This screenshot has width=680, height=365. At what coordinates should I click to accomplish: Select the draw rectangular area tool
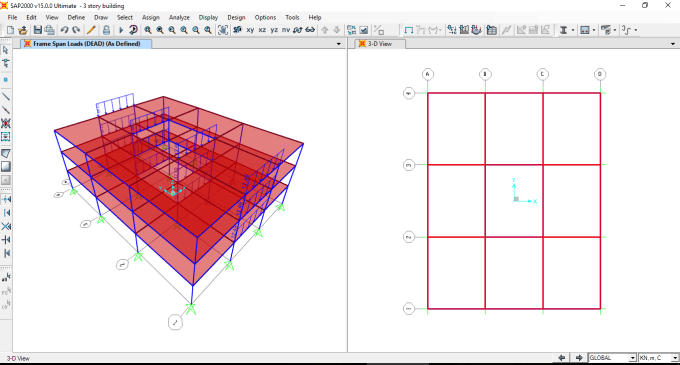[6, 166]
